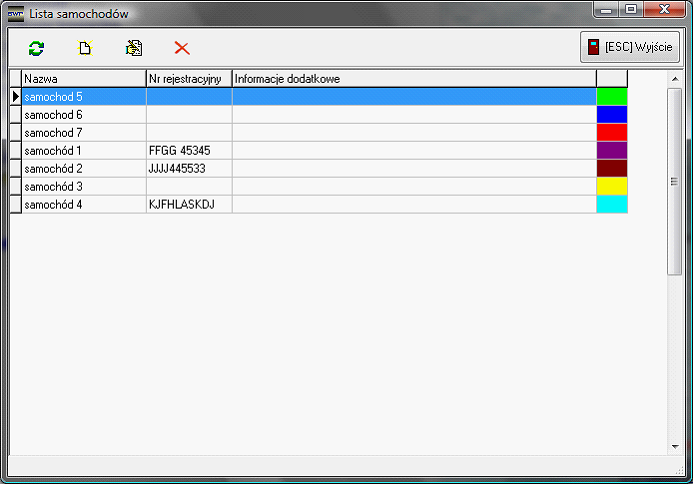Viewport: 694px width, 485px height.
Task: Click the scrollbar down arrow
Action: pyautogui.click(x=674, y=445)
